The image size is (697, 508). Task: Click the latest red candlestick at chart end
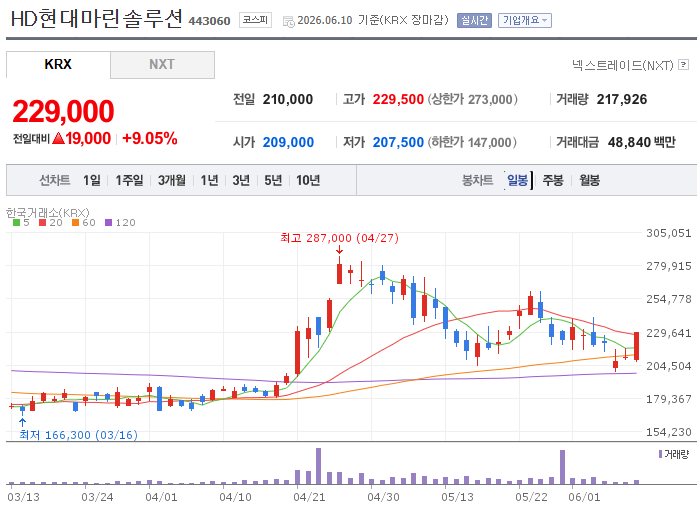click(637, 346)
